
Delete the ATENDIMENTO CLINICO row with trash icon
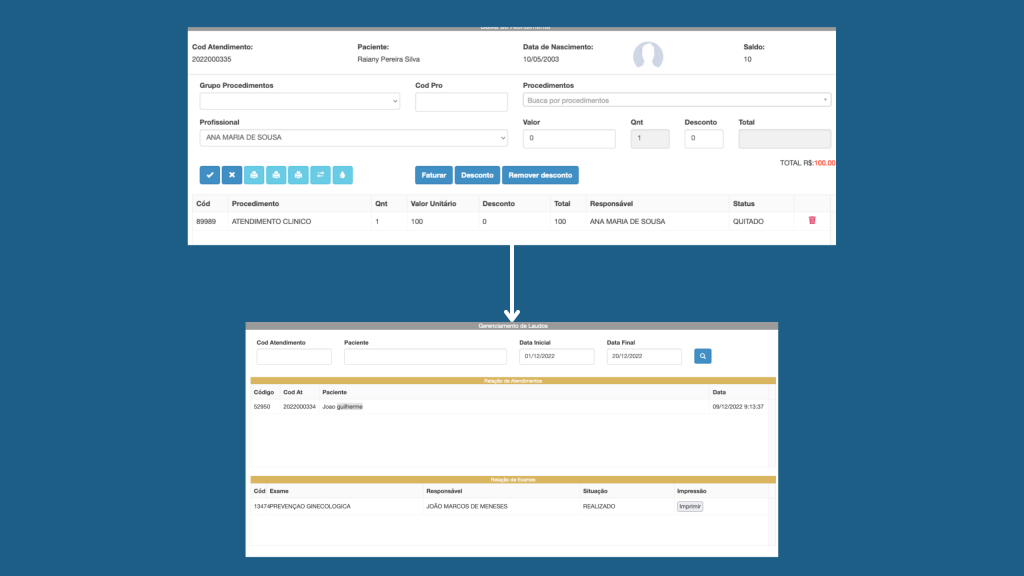point(812,220)
